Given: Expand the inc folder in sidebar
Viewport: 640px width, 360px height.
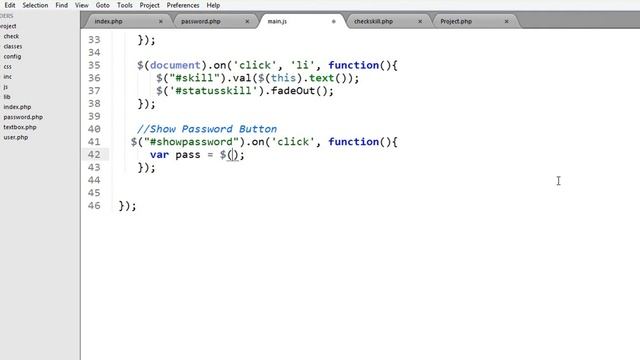Looking at the screenshot, I should pos(7,77).
